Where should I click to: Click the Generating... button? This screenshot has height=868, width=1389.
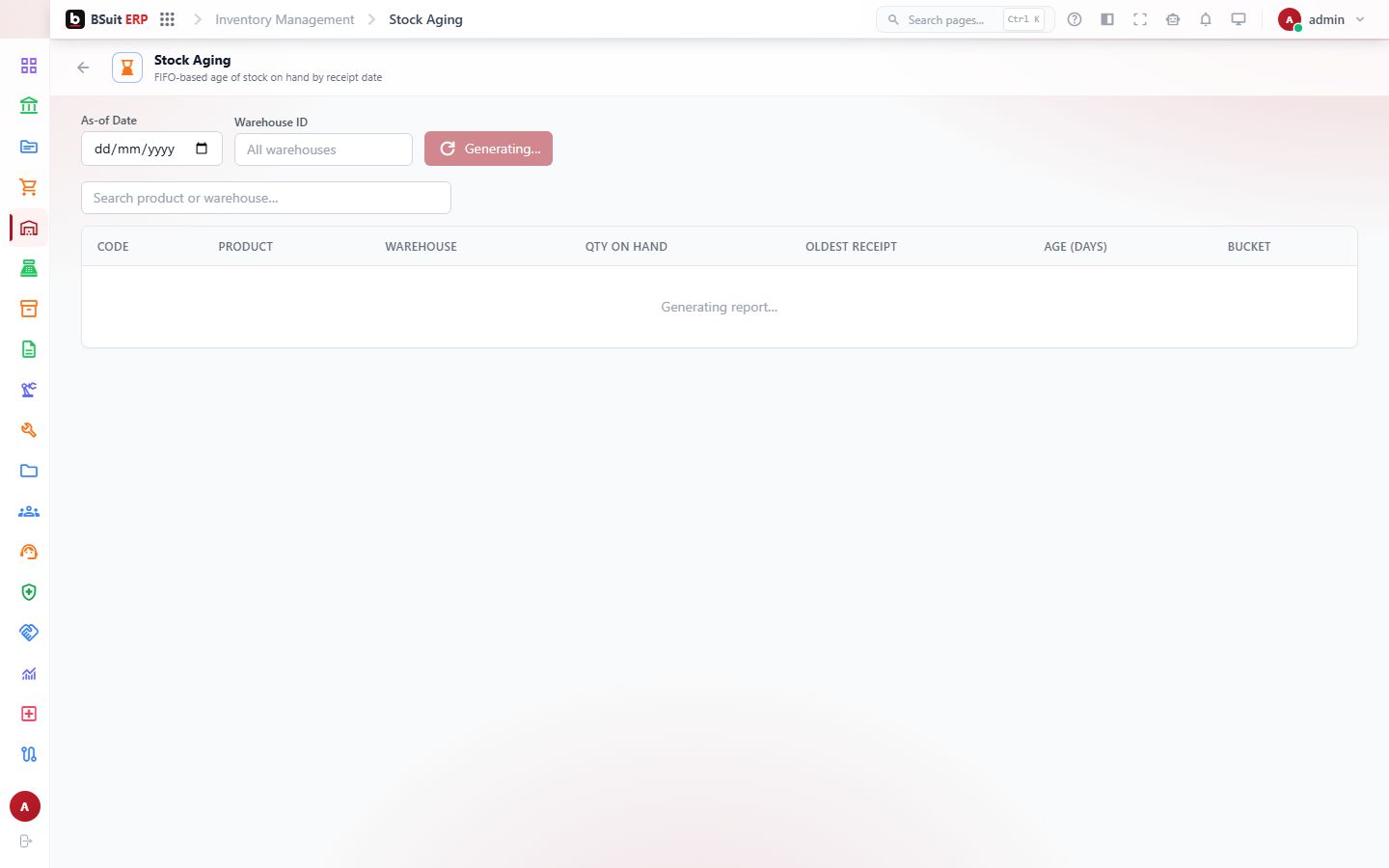(x=488, y=149)
